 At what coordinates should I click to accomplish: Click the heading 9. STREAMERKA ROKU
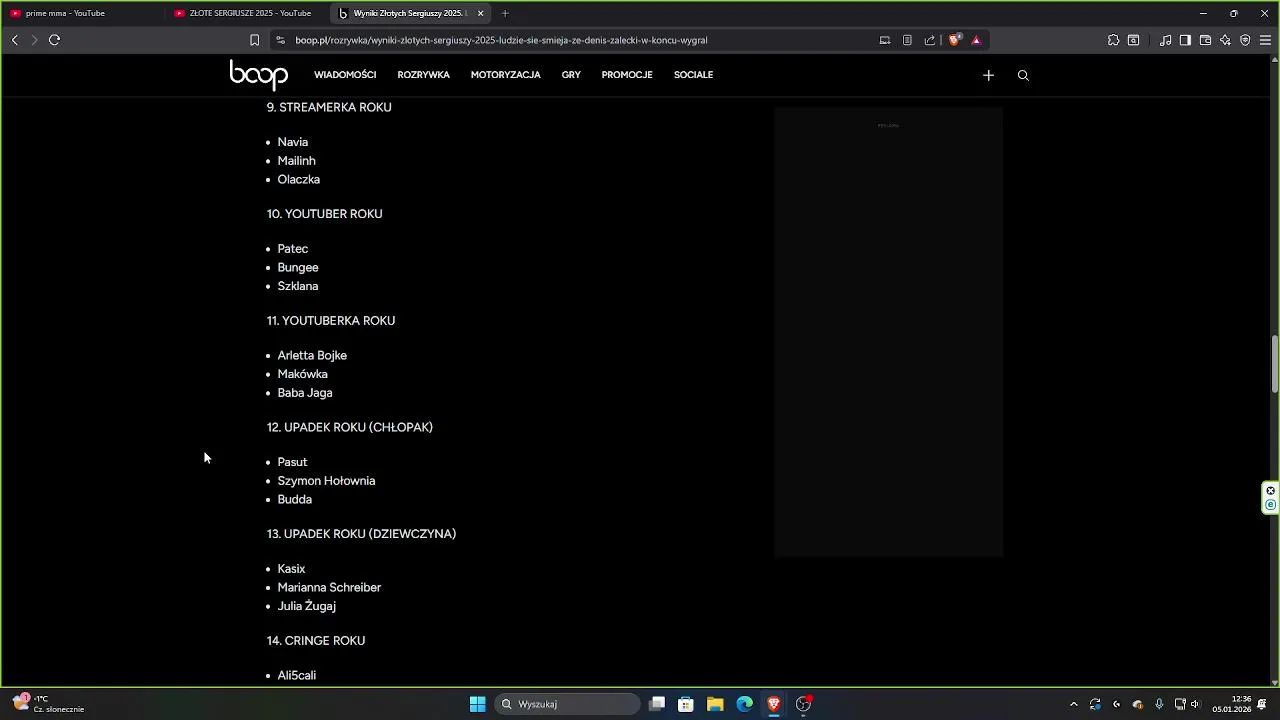329,107
